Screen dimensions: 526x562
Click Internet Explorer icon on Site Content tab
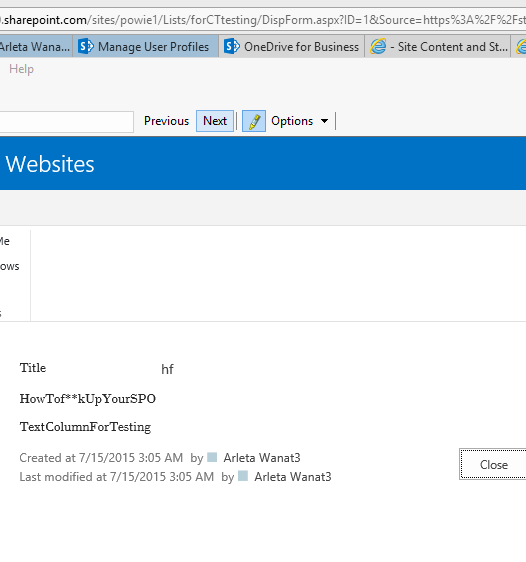[378, 47]
